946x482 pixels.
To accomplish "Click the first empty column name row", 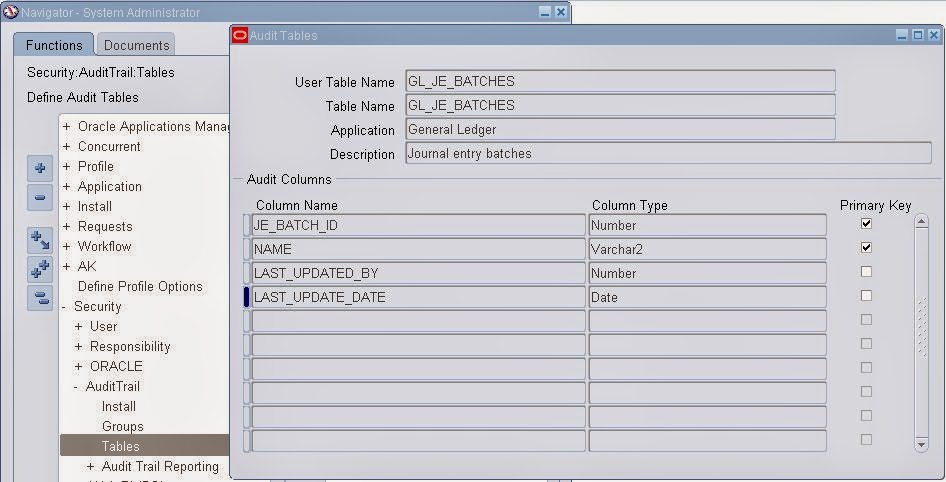I will point(418,322).
